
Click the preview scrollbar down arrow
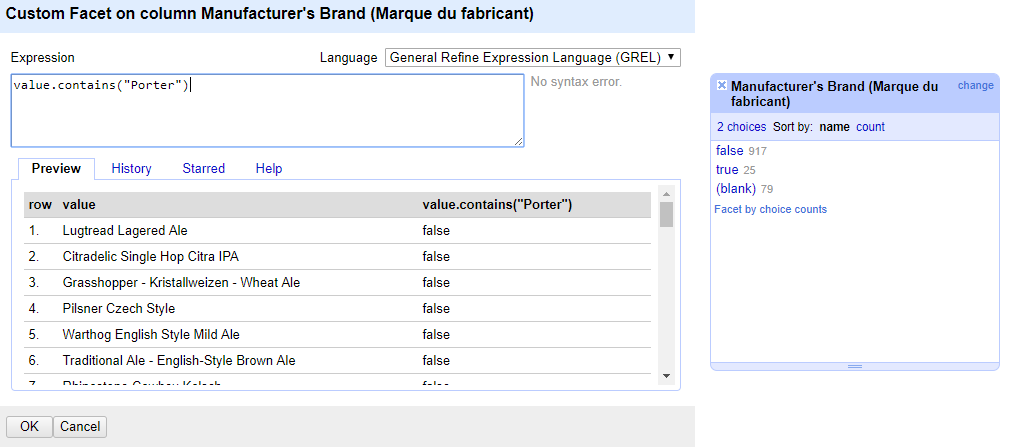[x=667, y=376]
